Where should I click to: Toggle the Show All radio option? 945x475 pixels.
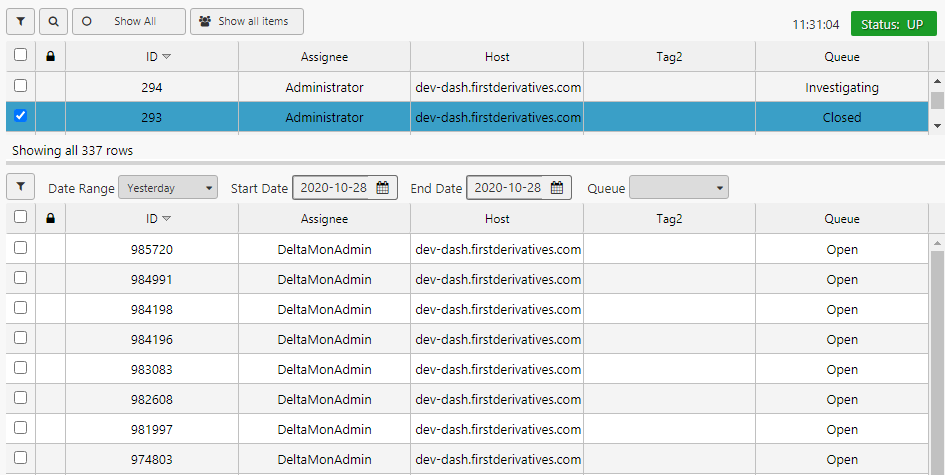point(87,21)
